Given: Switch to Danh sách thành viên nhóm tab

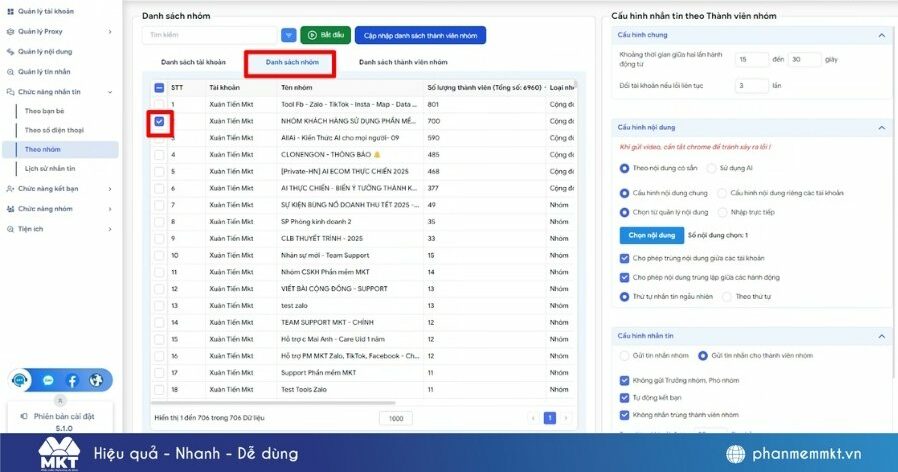Looking at the screenshot, I should (403, 62).
